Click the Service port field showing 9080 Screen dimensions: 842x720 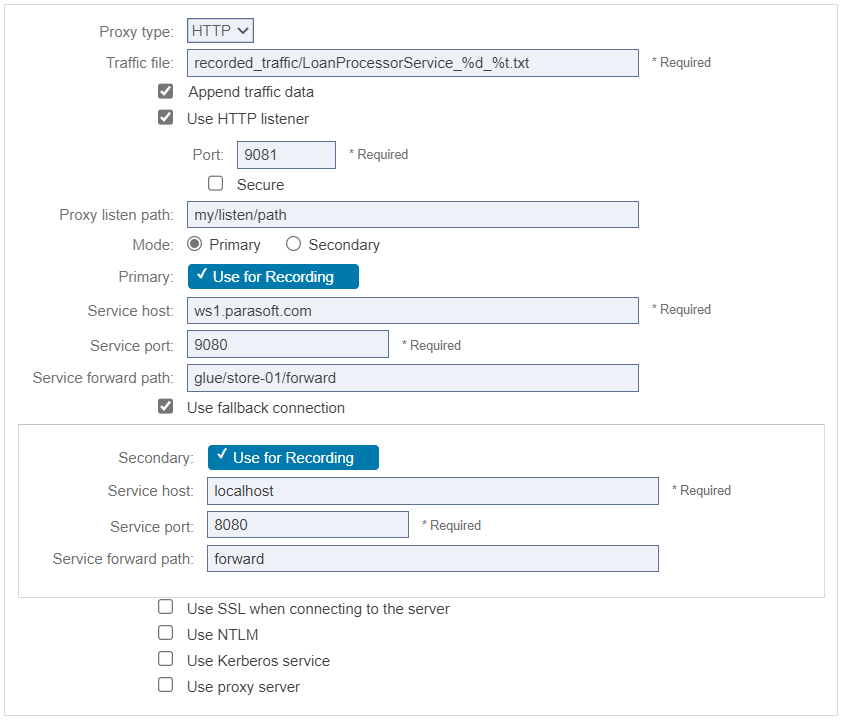point(288,344)
